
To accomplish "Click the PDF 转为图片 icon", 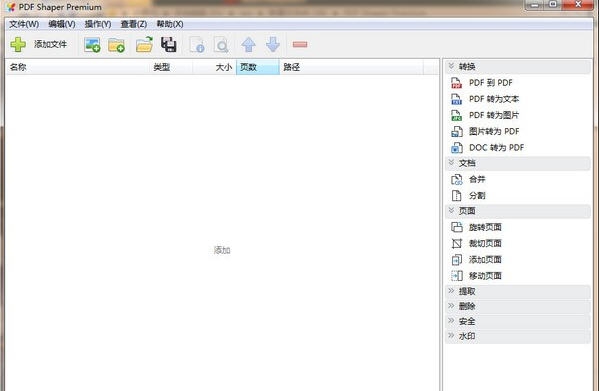I will pyautogui.click(x=457, y=115).
